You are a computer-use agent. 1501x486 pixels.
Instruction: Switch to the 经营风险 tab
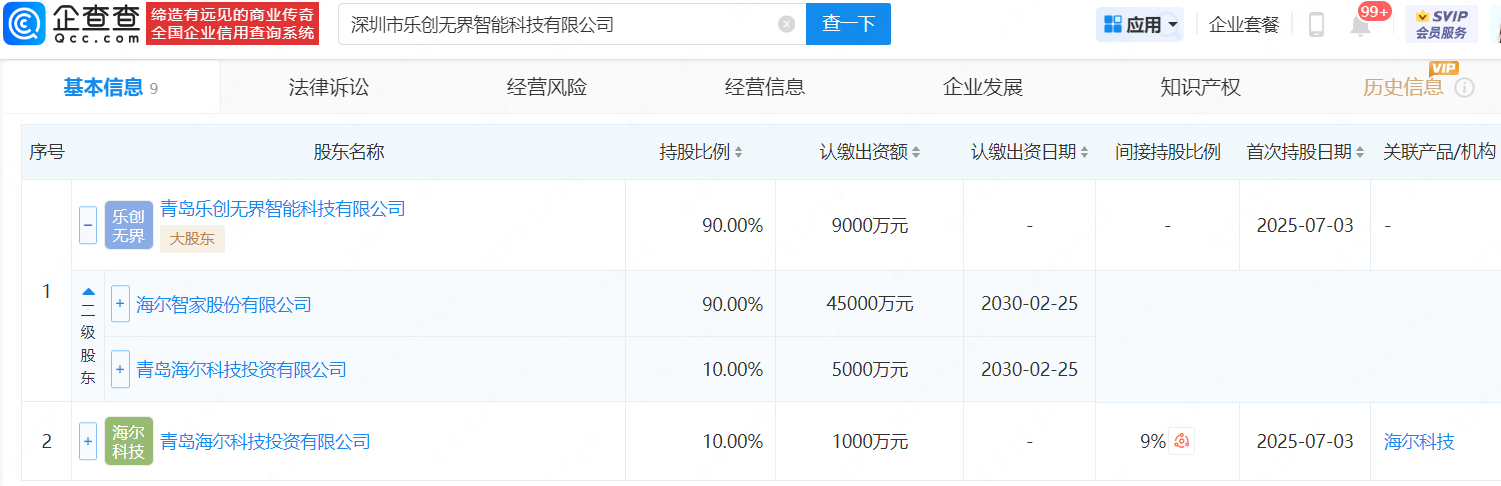pos(547,88)
